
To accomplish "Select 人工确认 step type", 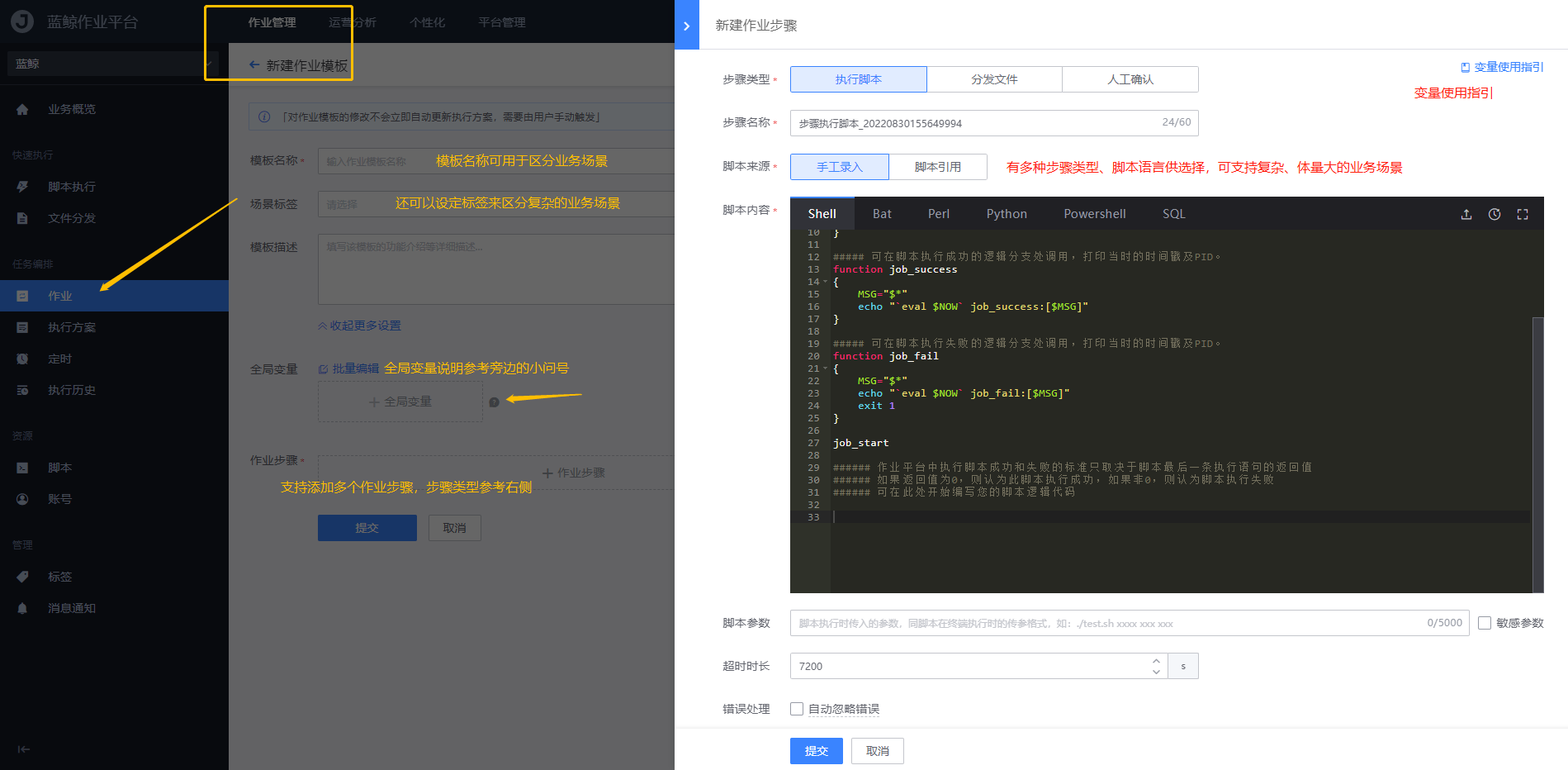I will coord(1130,79).
